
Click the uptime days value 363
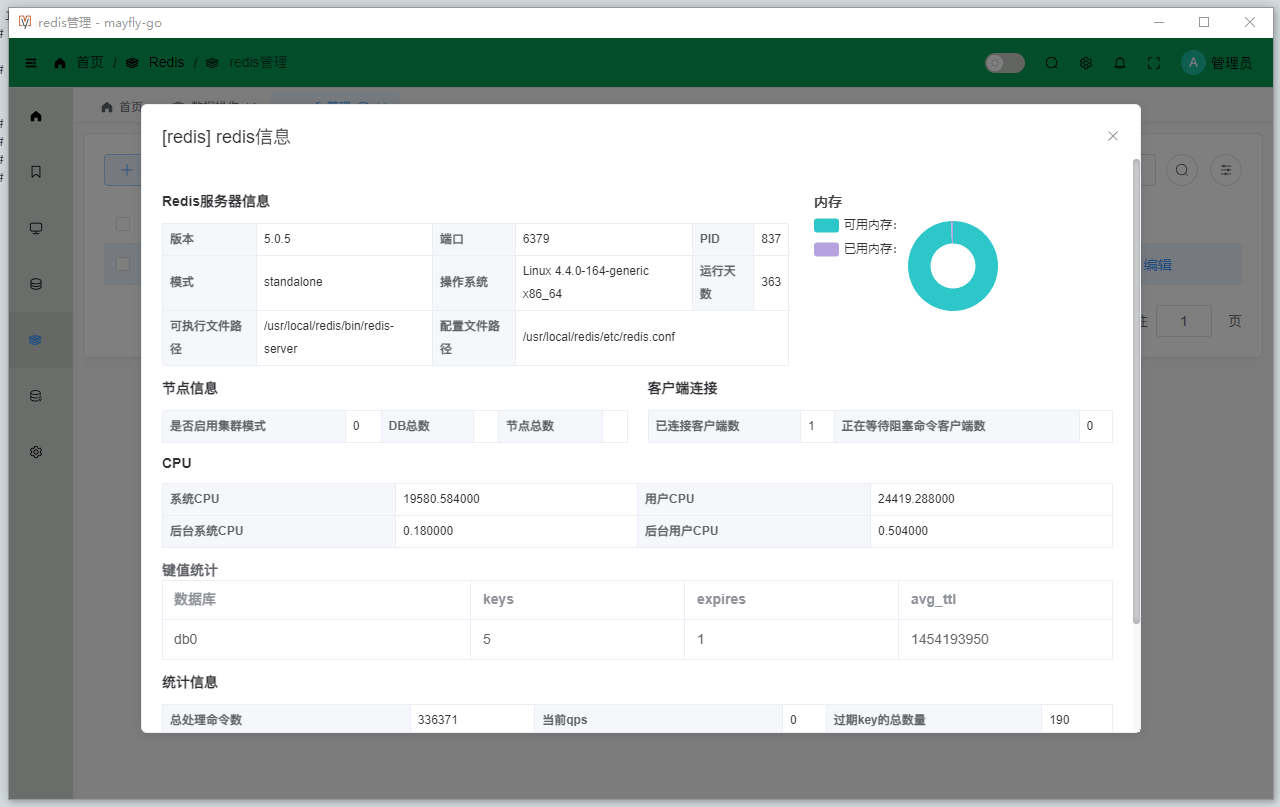(x=771, y=282)
